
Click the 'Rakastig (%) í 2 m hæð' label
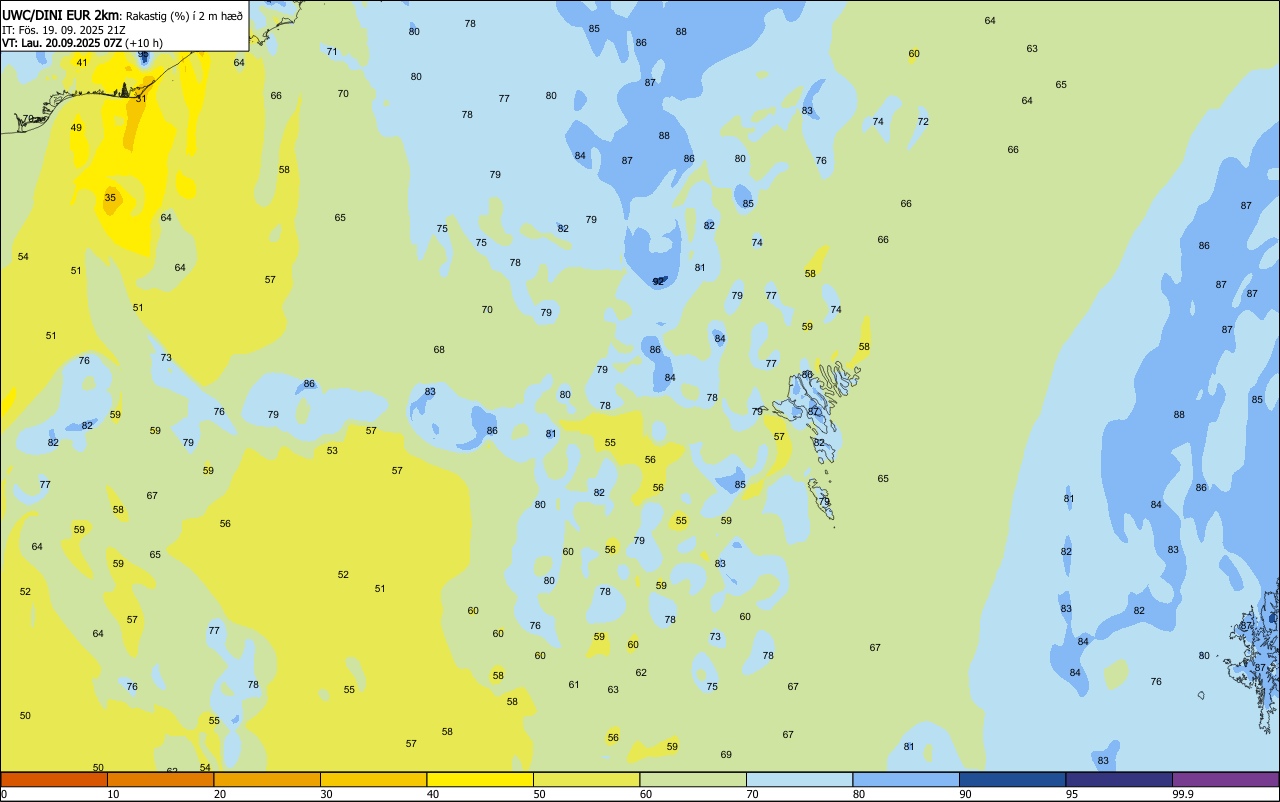coord(184,15)
